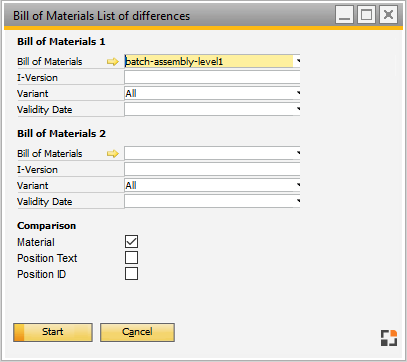407x362 pixels.
Task: Enable the Position Text checkbox
Action: (131, 258)
